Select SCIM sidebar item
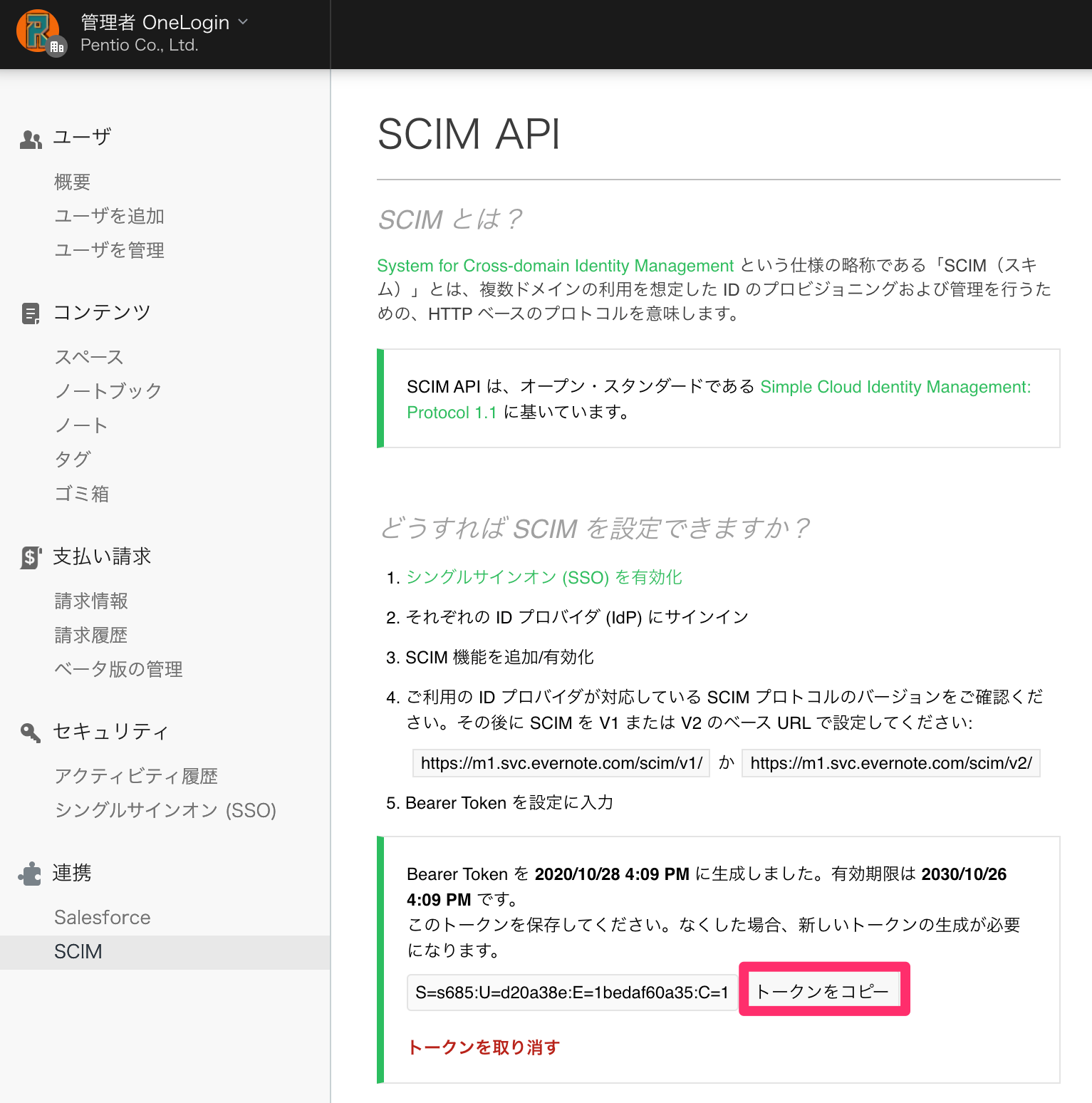Screen dimensions: 1092x1103 (165, 952)
